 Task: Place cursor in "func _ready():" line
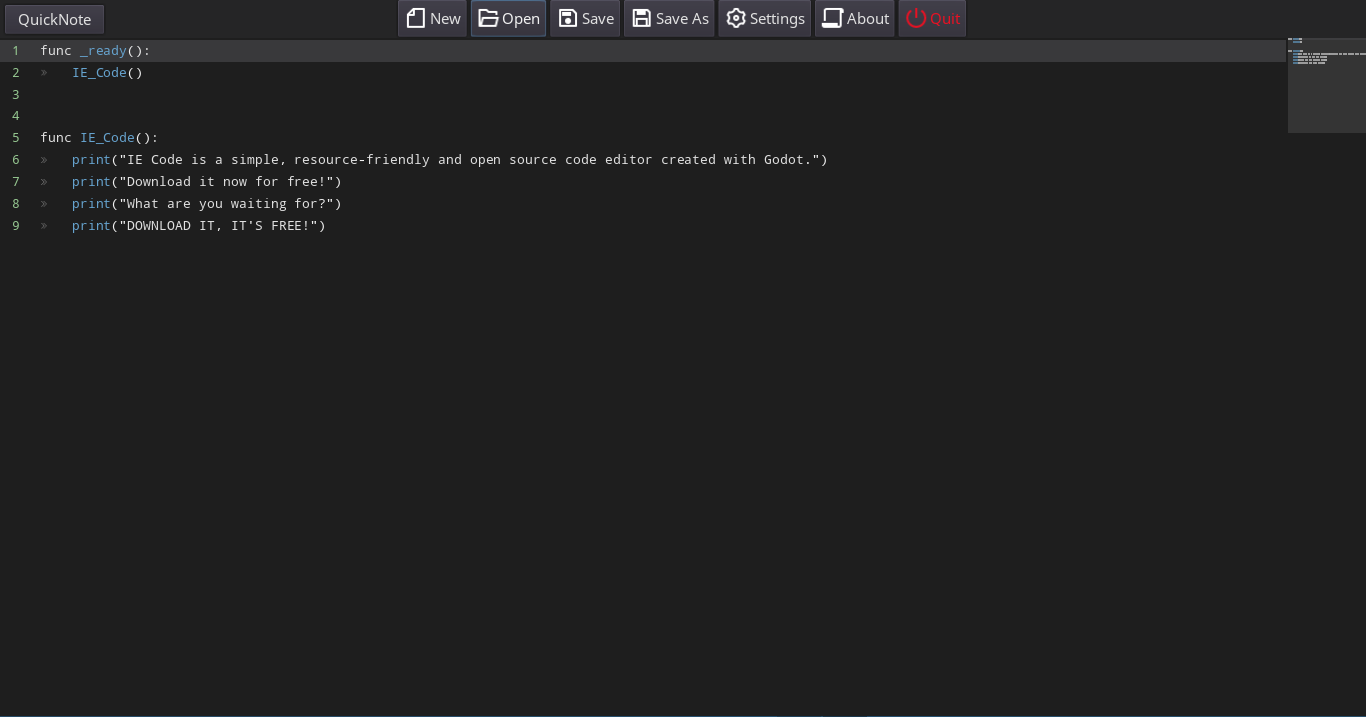click(95, 50)
